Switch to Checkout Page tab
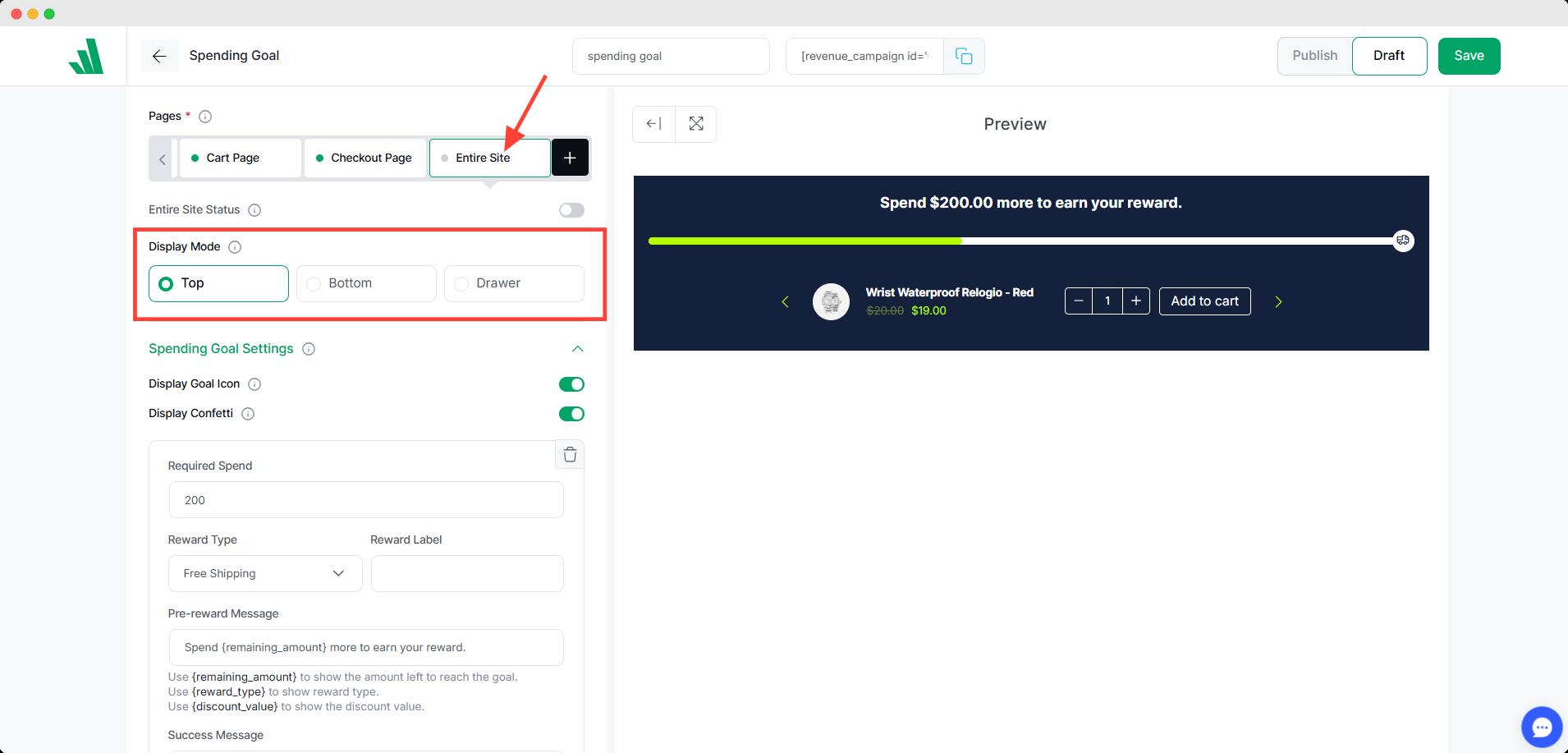1568x753 pixels. click(365, 158)
